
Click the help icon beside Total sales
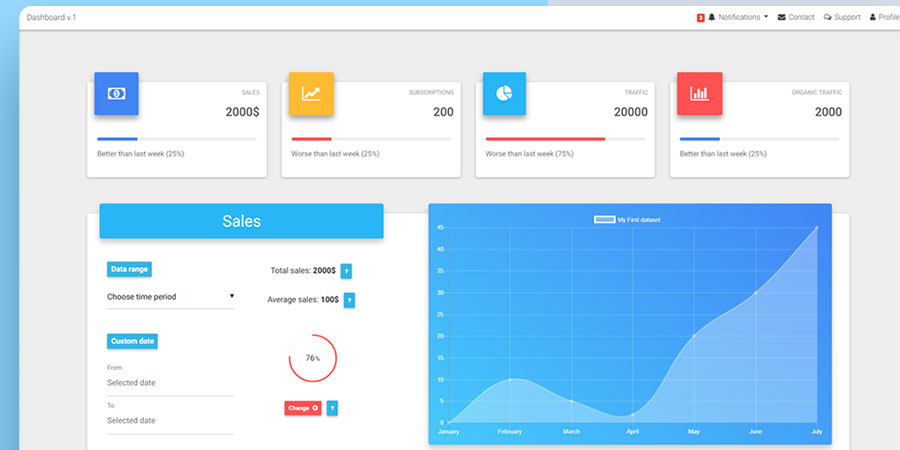tap(346, 271)
